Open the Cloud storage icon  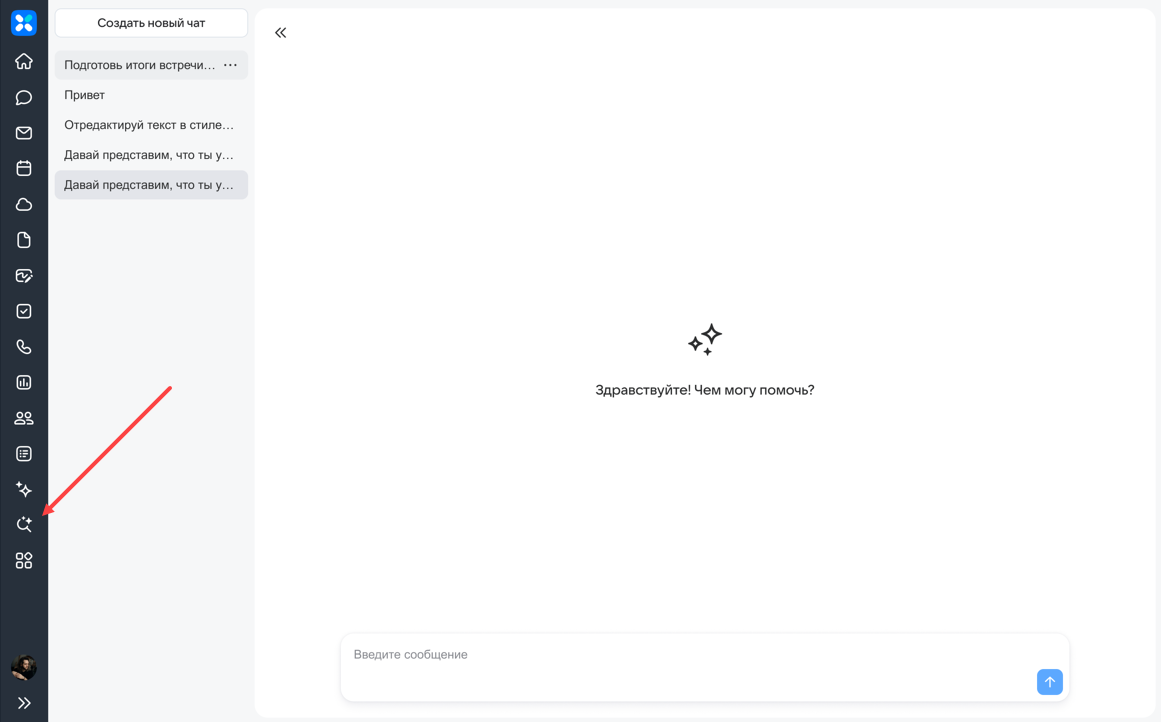(x=24, y=204)
